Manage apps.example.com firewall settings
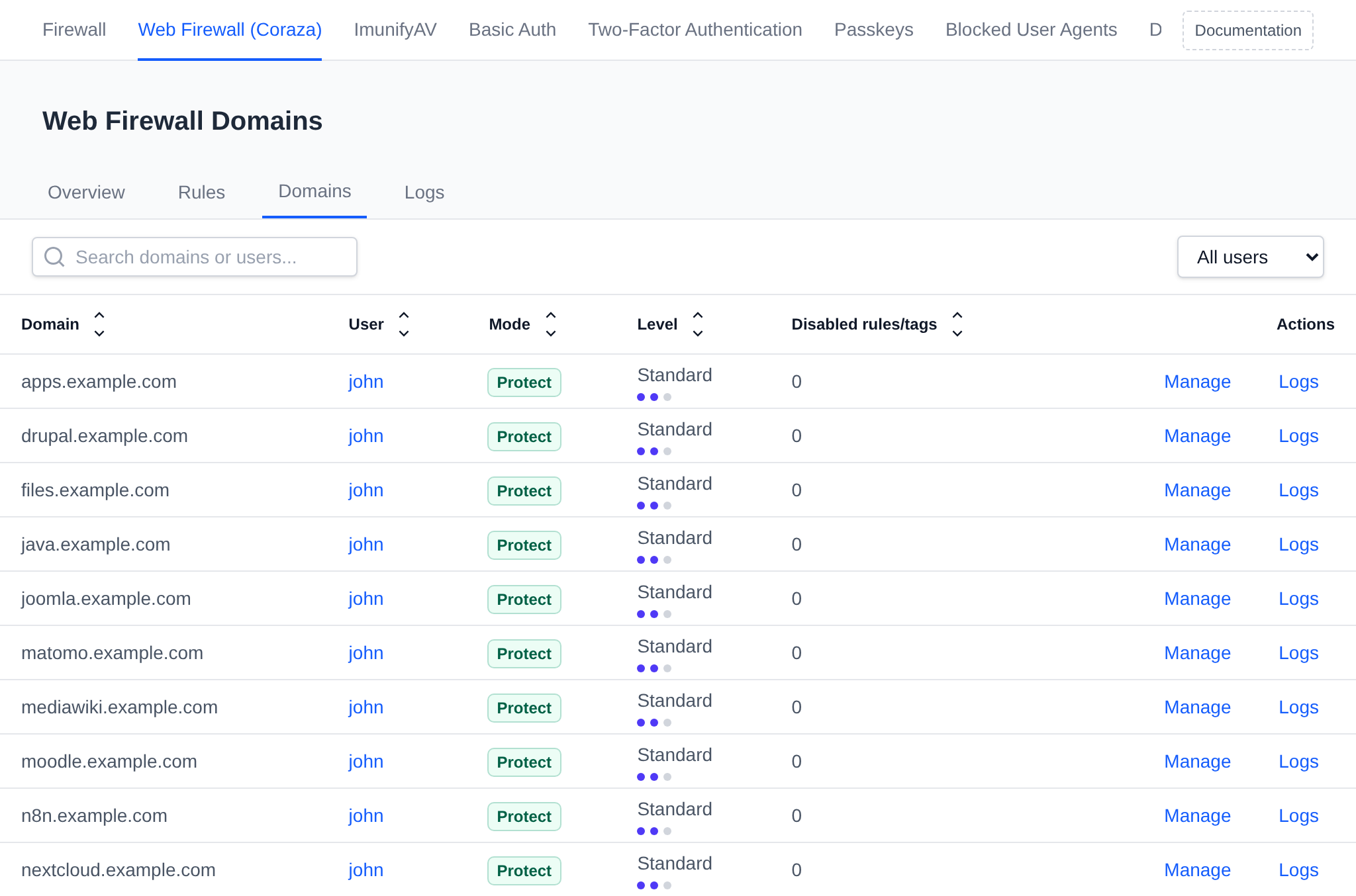The image size is (1356, 896). (x=1197, y=382)
